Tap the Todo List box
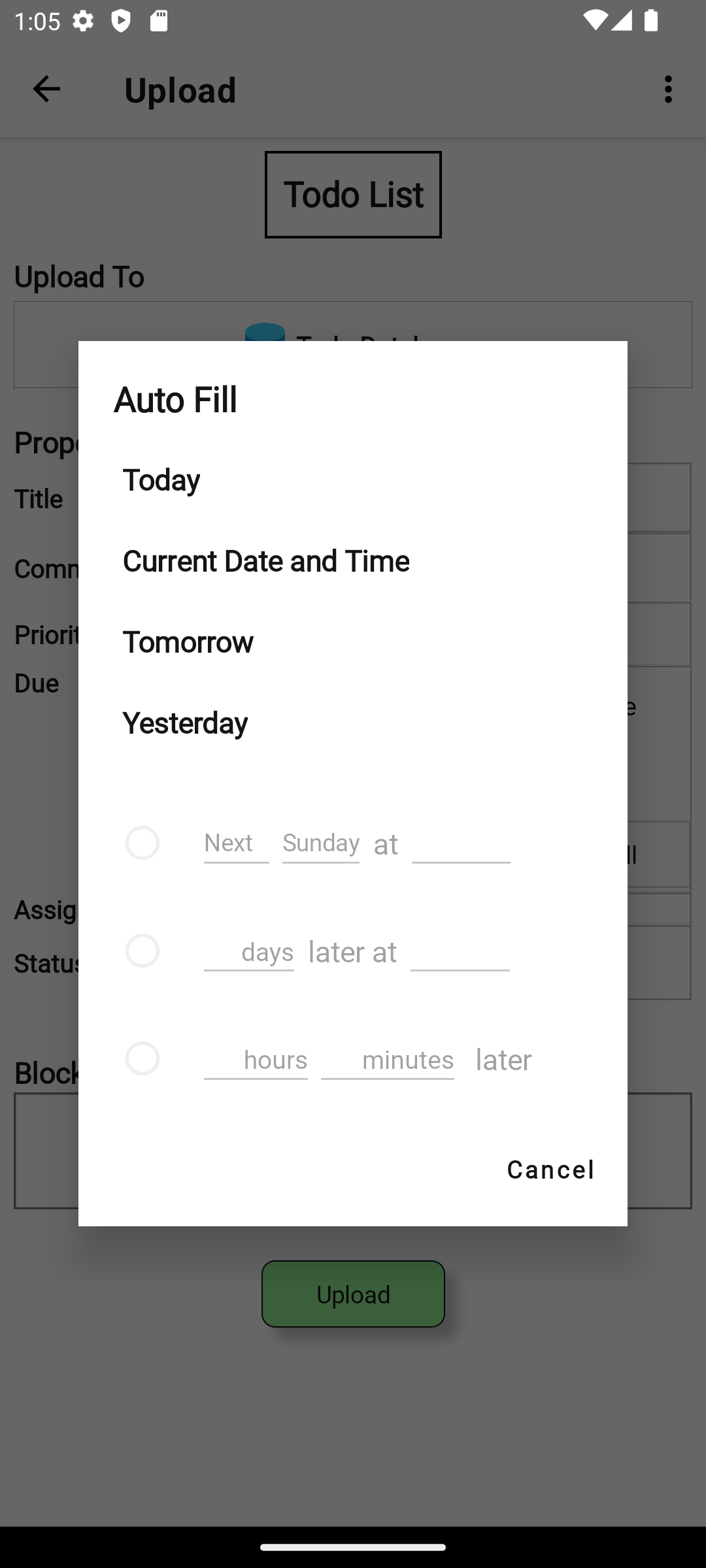Screen dimensions: 706x1568 (353, 195)
